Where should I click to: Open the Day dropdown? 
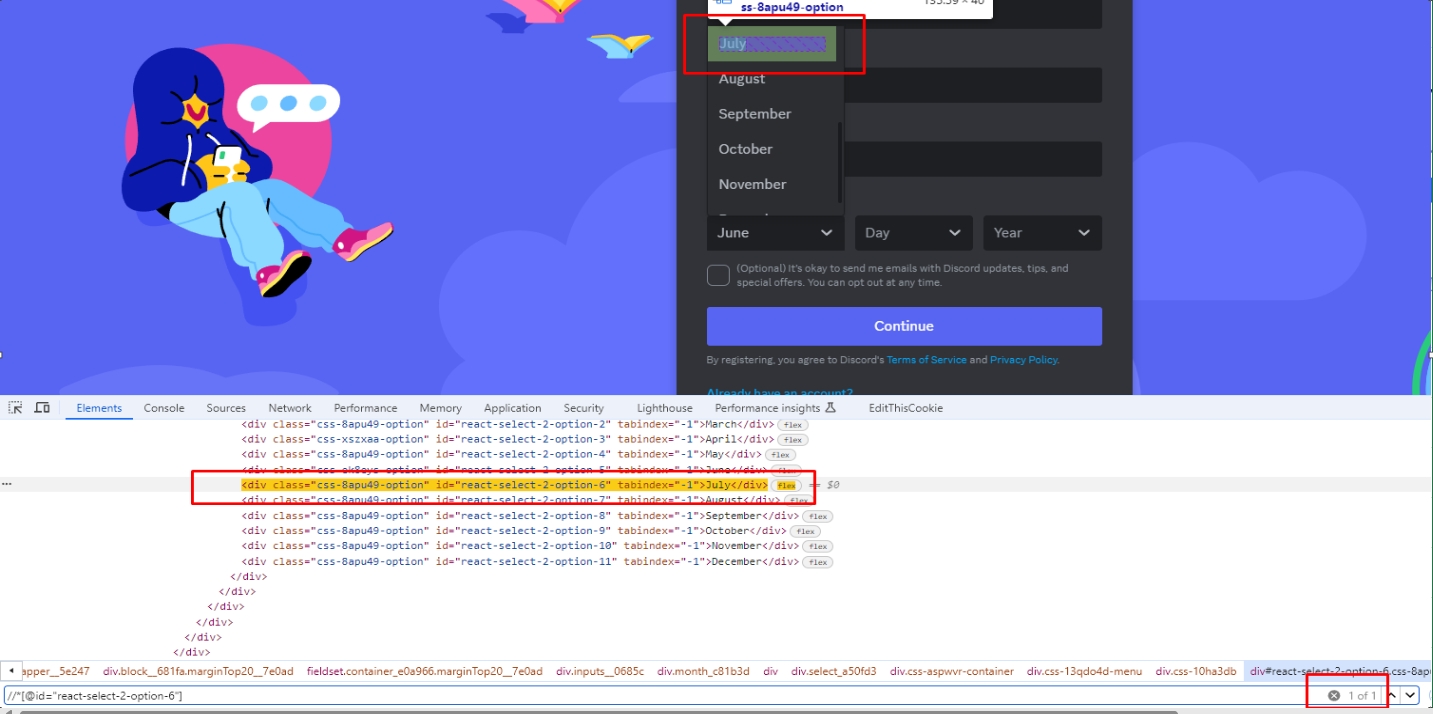(x=913, y=233)
